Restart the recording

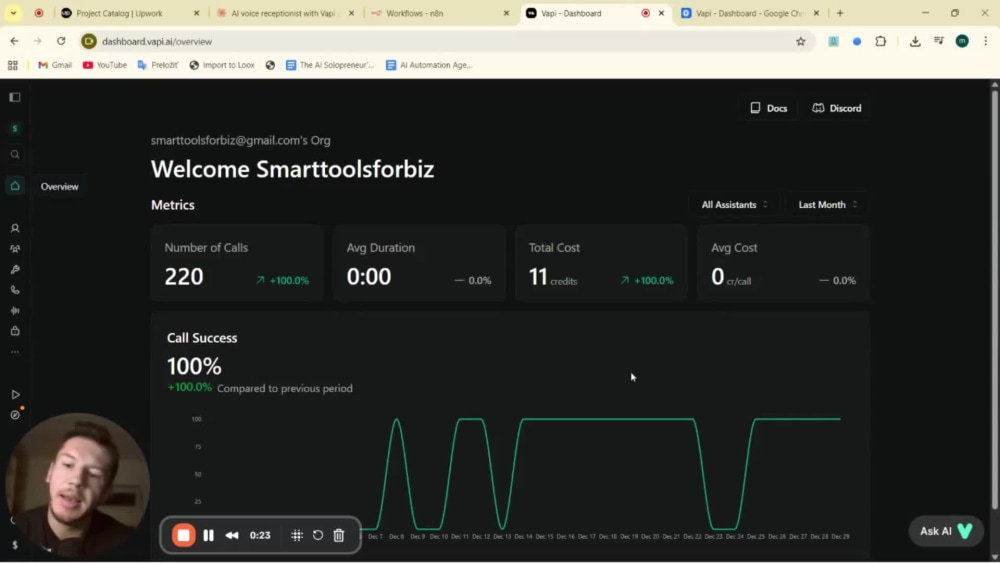point(318,535)
